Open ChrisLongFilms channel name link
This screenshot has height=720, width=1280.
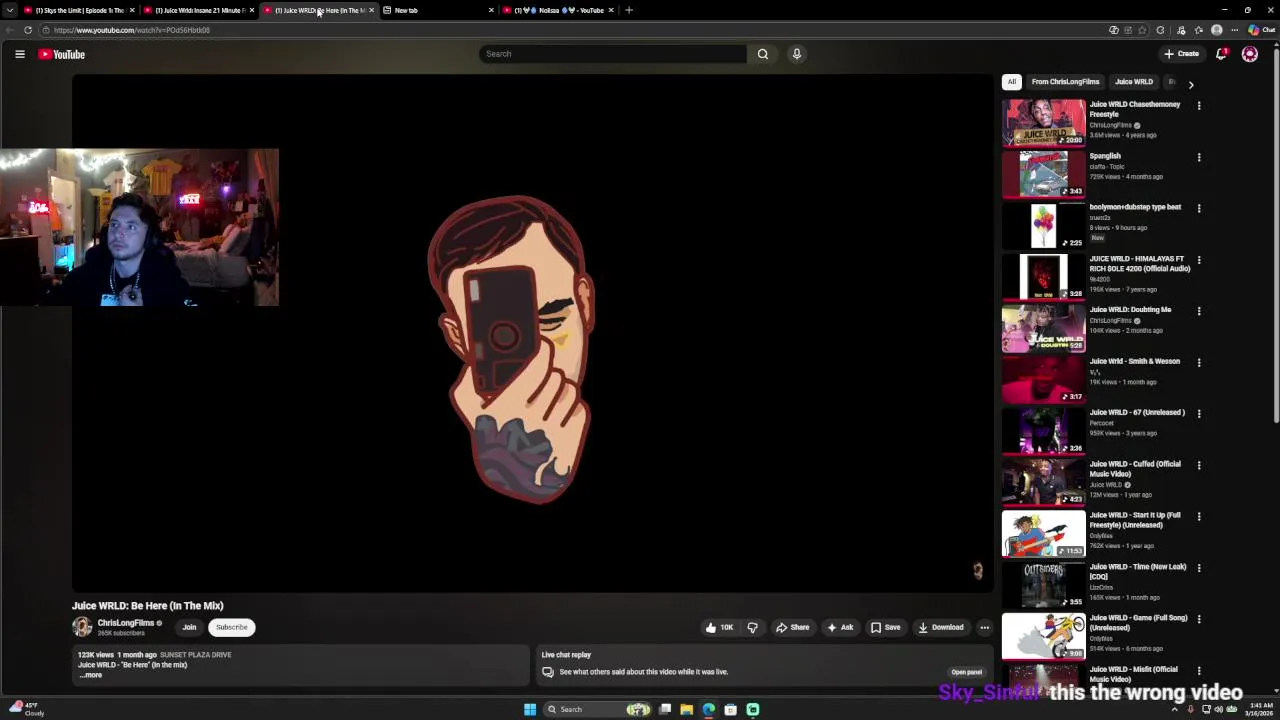[x=125, y=623]
